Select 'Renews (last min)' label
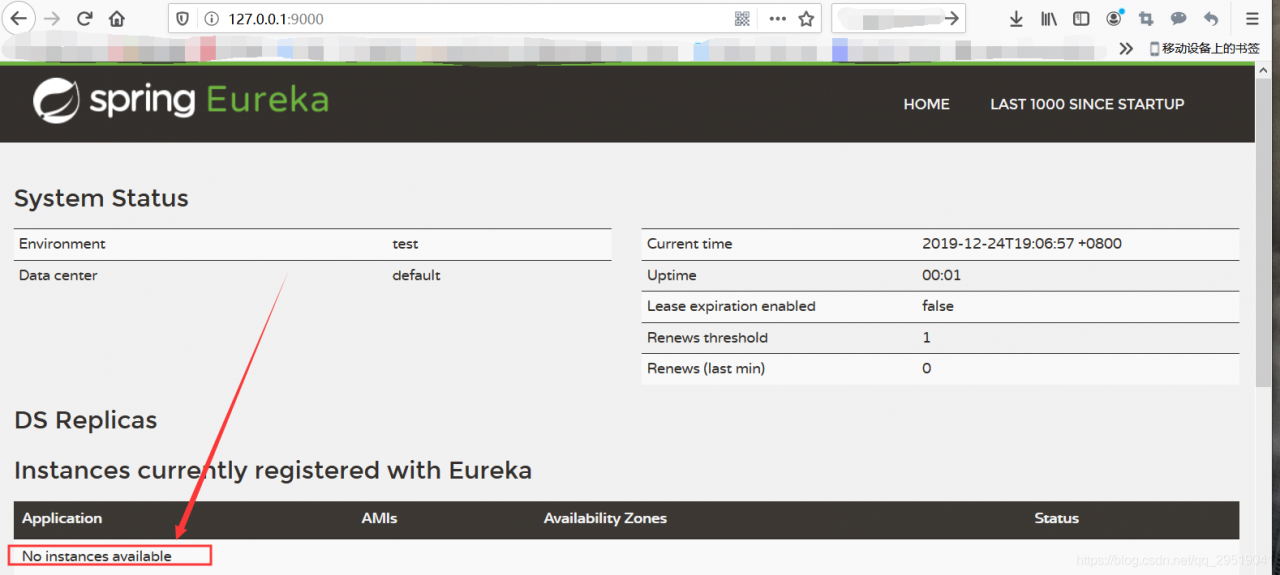Screen dimensions: 1280x575 [x=706, y=369]
